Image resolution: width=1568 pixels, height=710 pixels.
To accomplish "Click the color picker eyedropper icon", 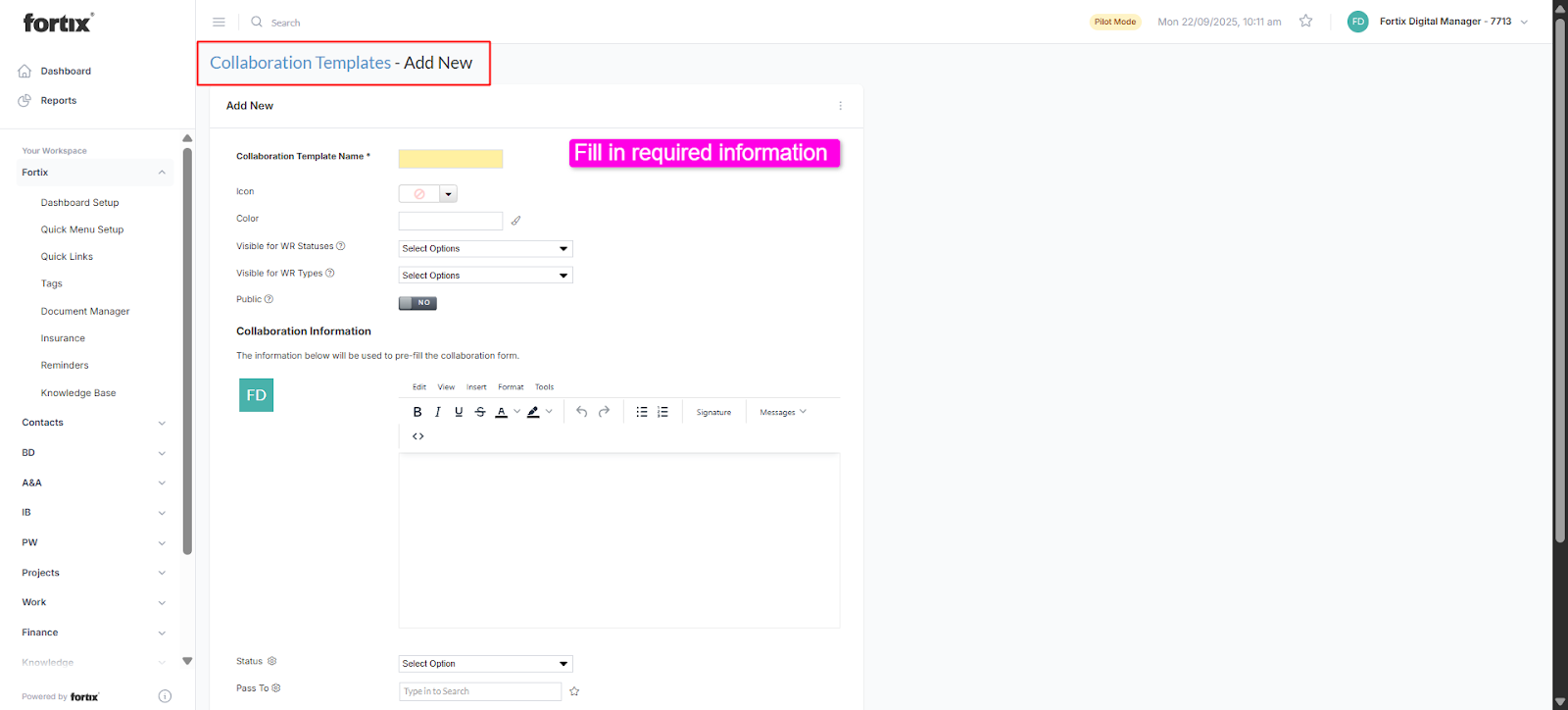I will [516, 221].
